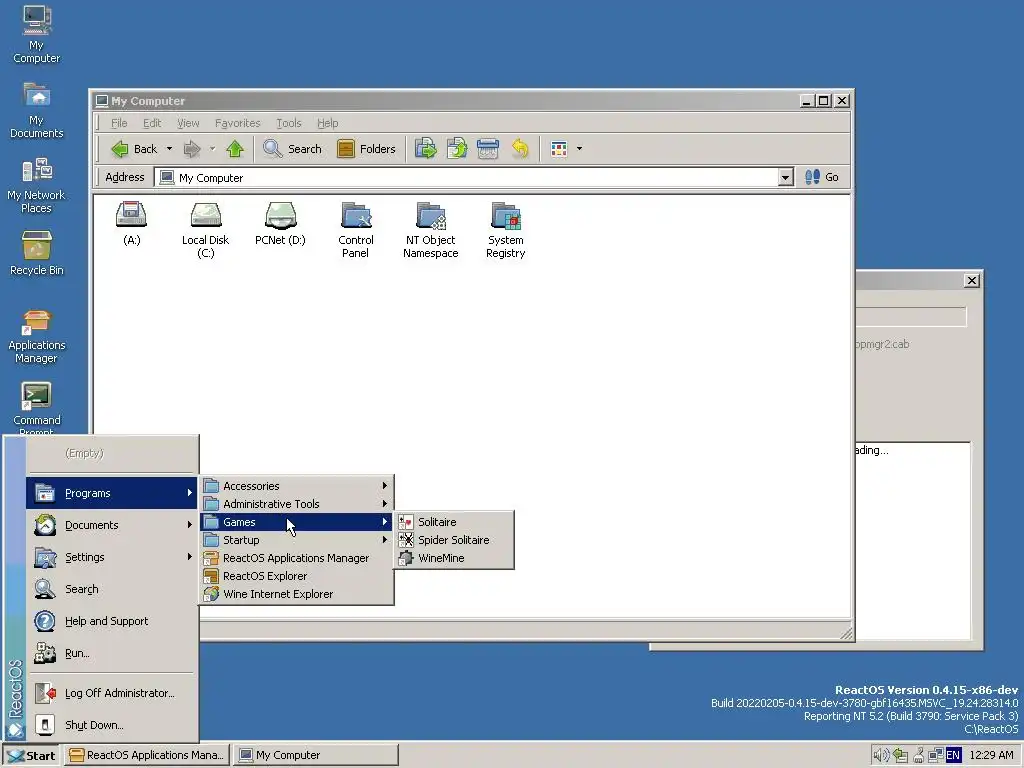Click the taskbar clock

pyautogui.click(x=991, y=756)
